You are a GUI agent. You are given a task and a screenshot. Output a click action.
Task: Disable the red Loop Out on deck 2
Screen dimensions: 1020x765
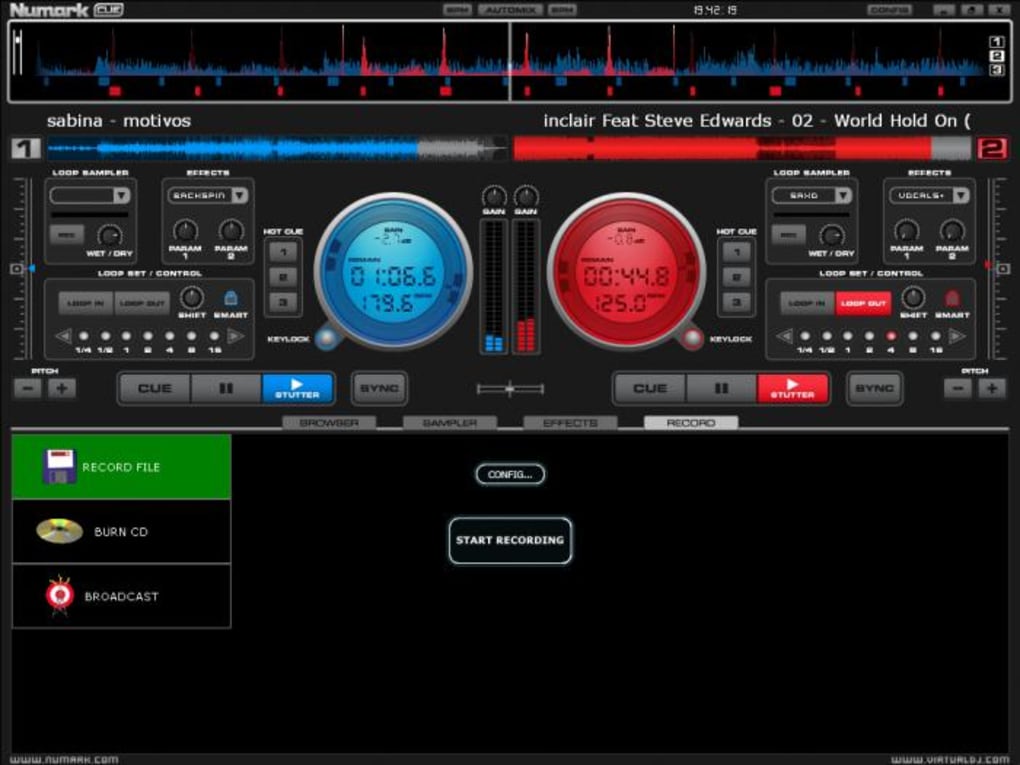tap(863, 303)
